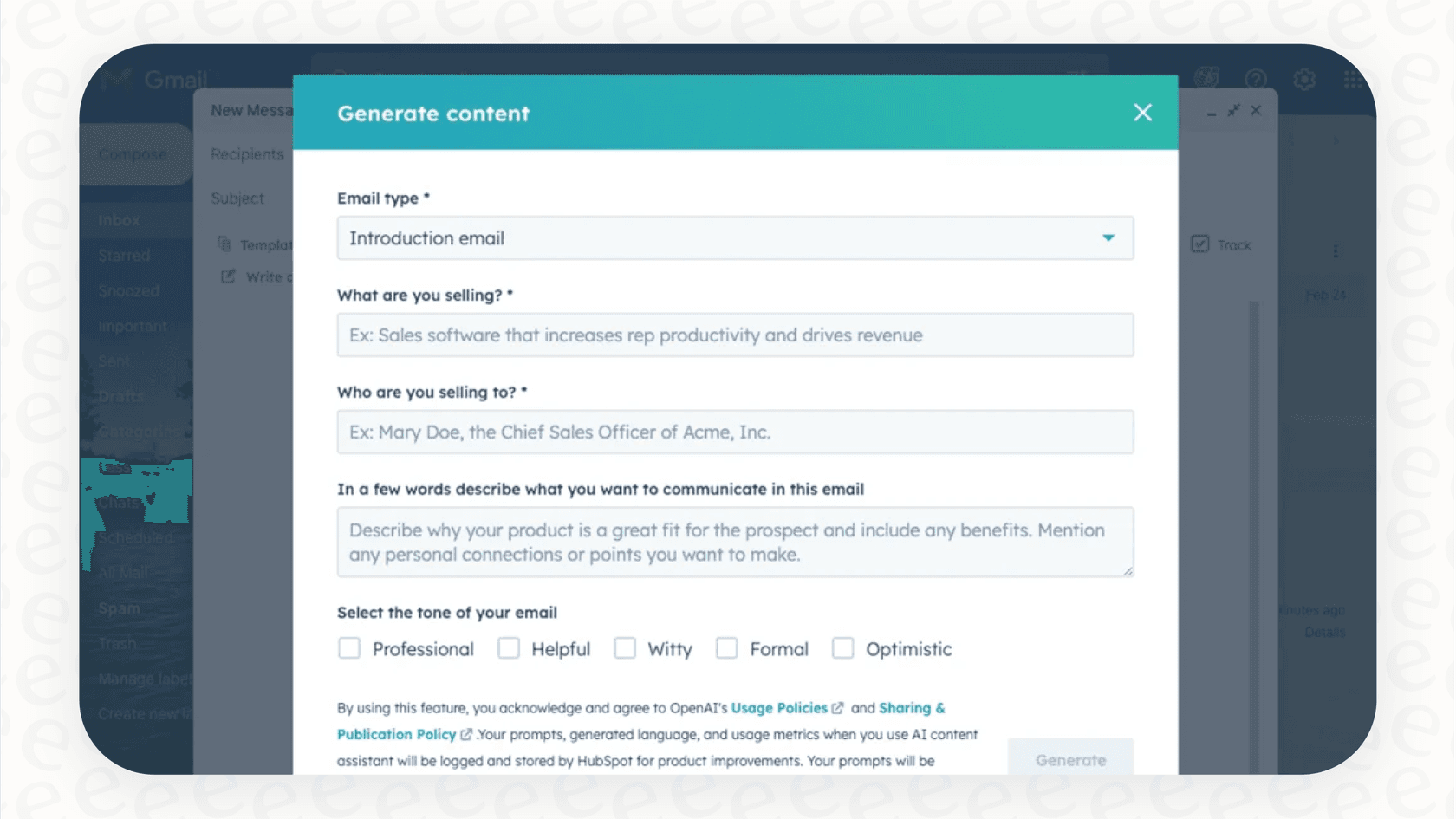The height and width of the screenshot is (819, 1456).
Task: Open the Spam folder in the sidebar
Action: point(119,608)
